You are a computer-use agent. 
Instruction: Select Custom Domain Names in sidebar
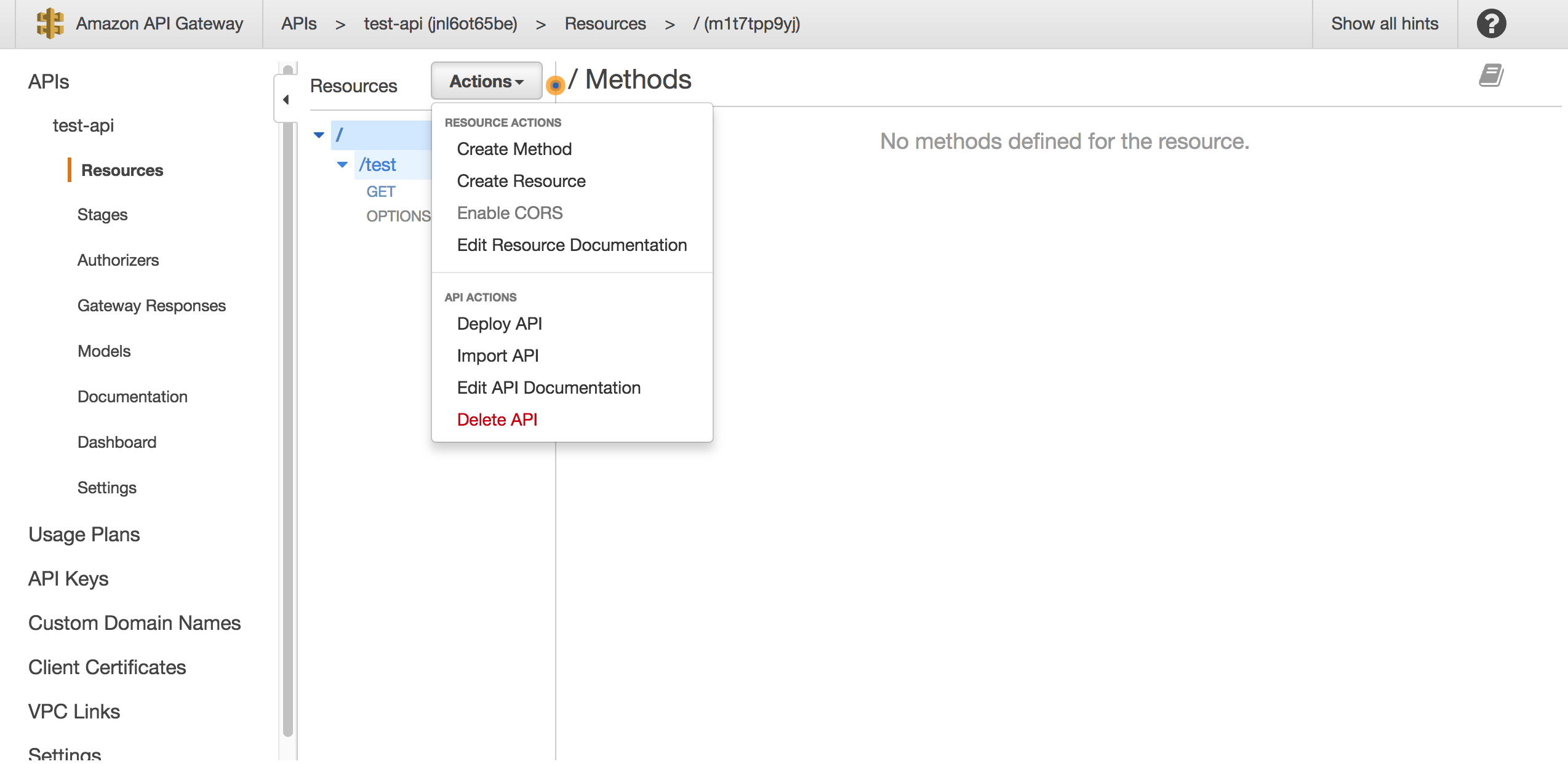pos(134,623)
